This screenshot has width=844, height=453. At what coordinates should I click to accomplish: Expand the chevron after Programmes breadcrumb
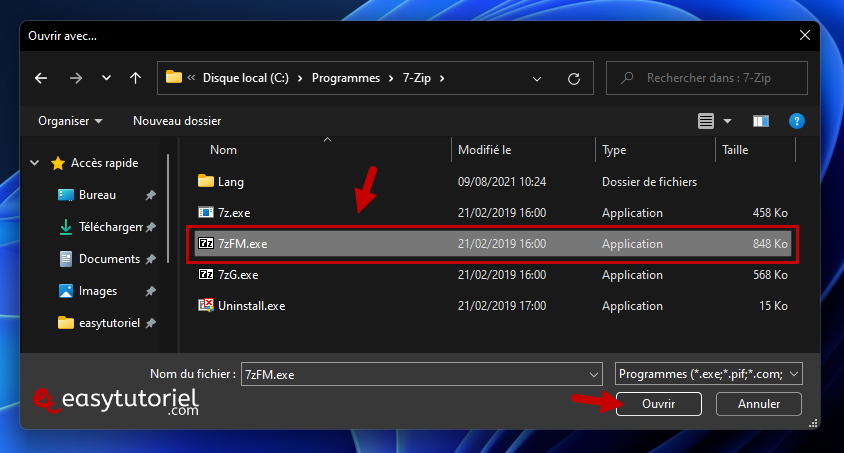[x=391, y=79]
